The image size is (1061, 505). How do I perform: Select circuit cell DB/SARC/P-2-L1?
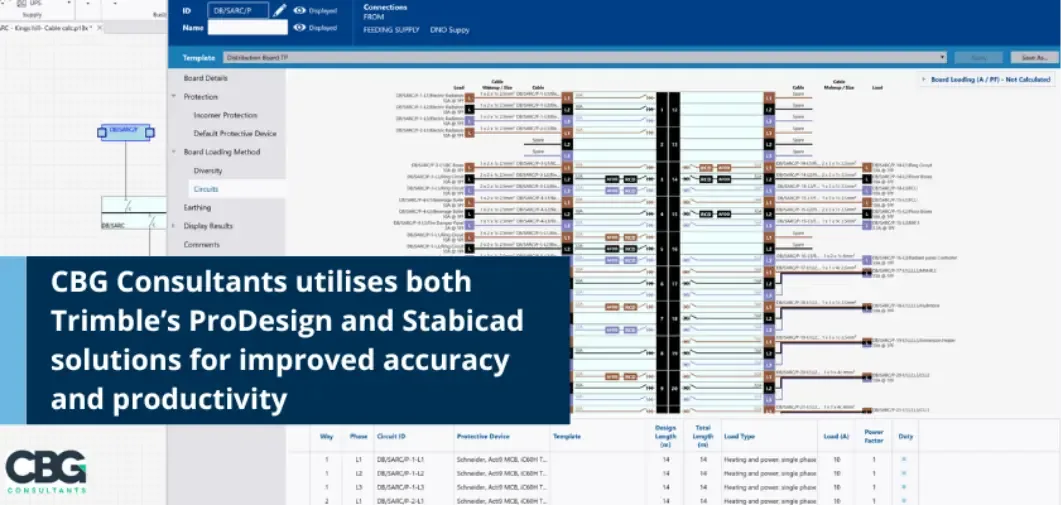click(399, 500)
